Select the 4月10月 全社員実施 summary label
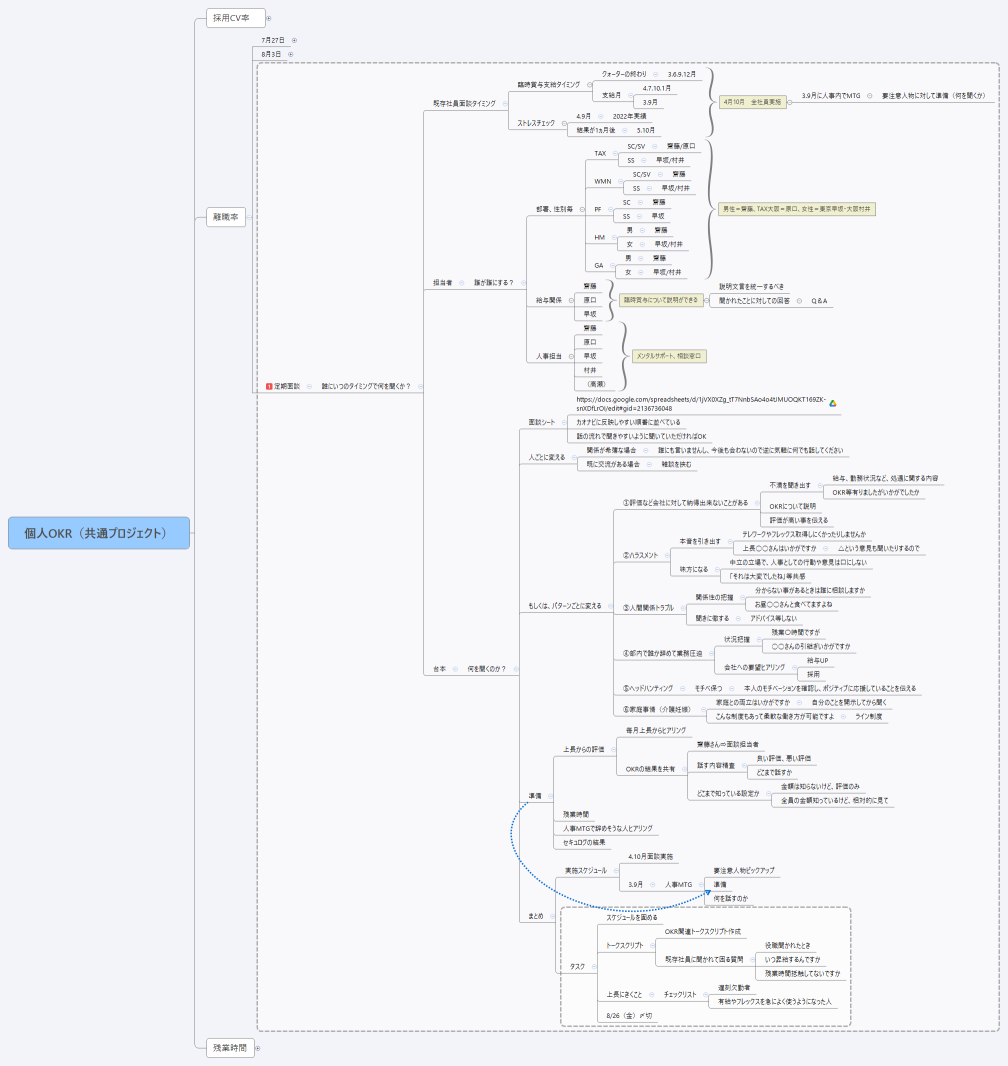Screen dimensions: 1008x1066 point(752,102)
